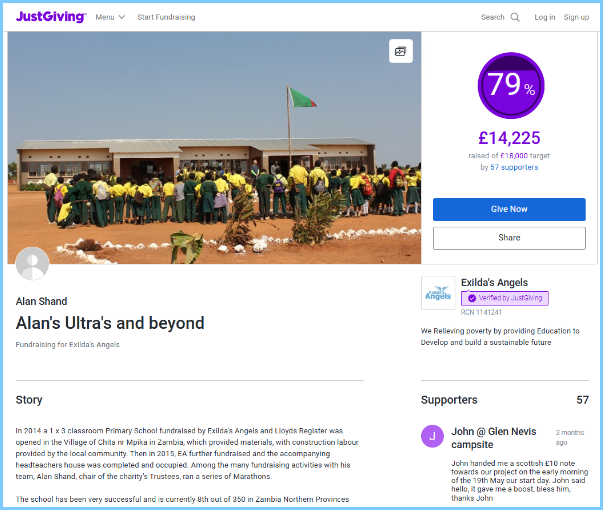Click the chevron next to Menu

[x=122, y=17]
